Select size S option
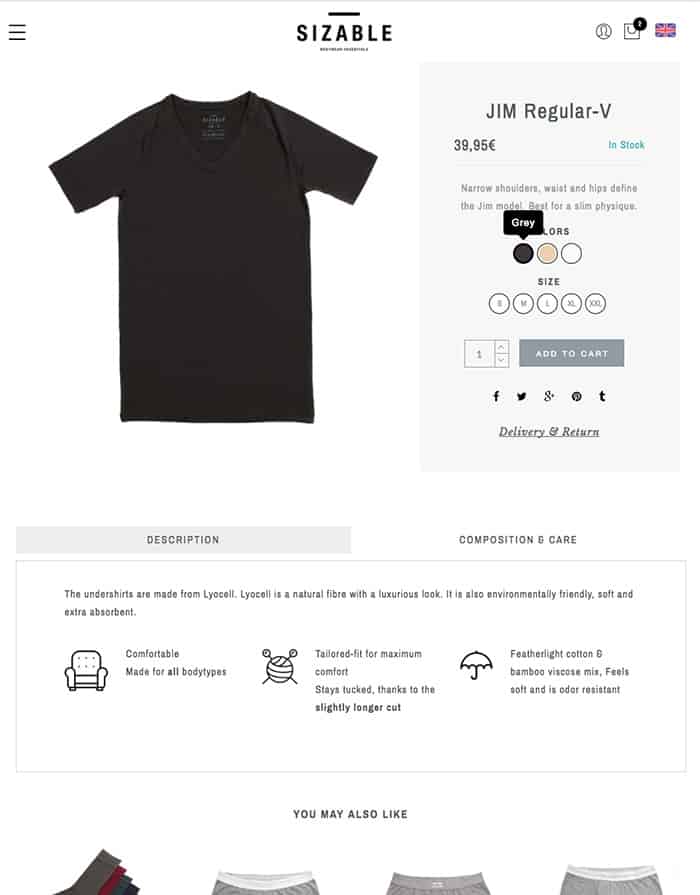700x895 pixels. click(500, 304)
